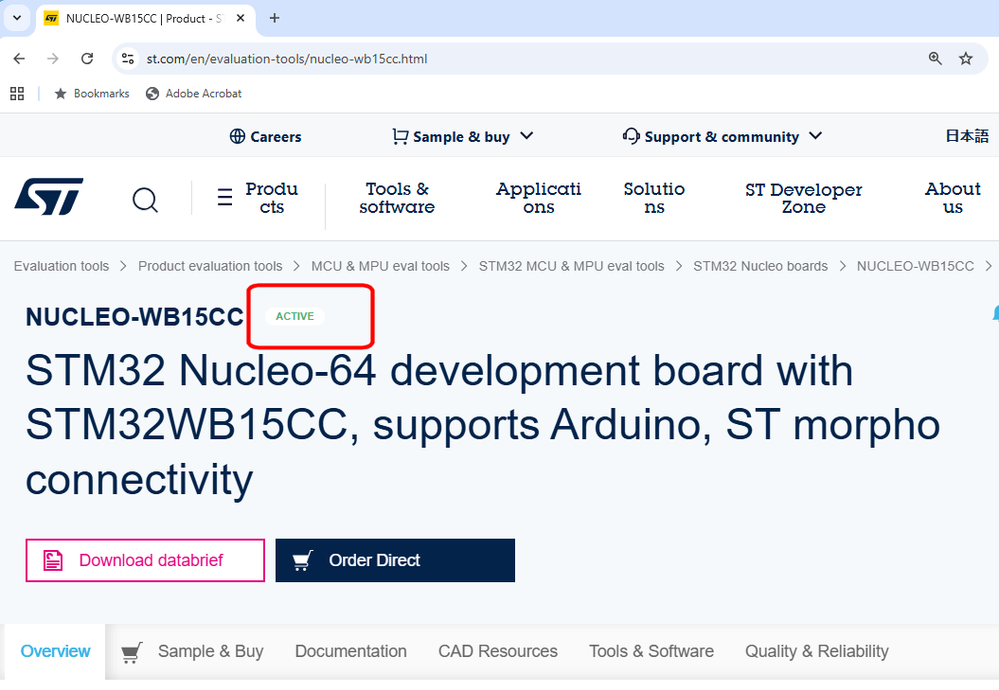This screenshot has width=999, height=690.
Task: Switch to the Tools & Software tab
Action: coord(651,651)
